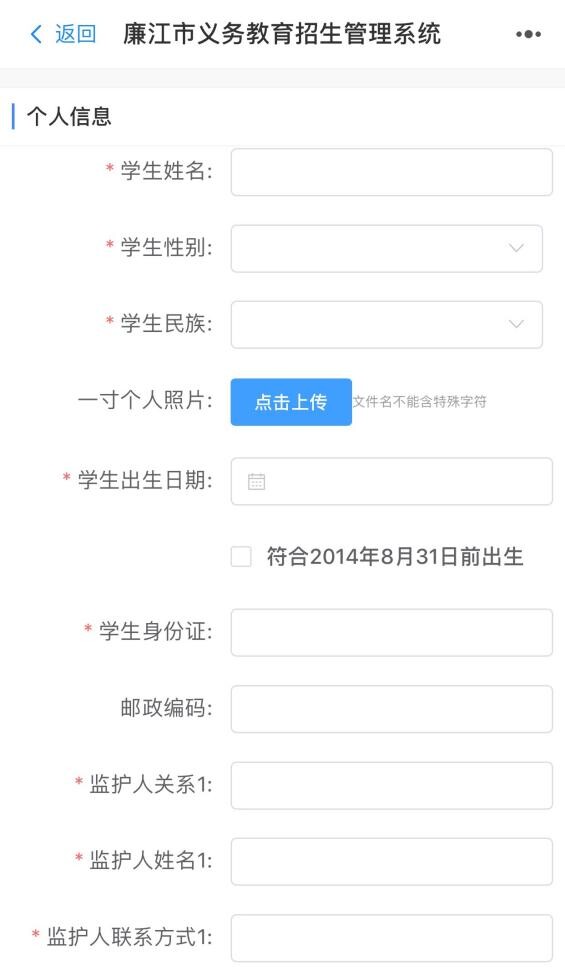Screen dimensions: 565x976
Task: Click the calendar icon in birth date field
Action: click(256, 481)
